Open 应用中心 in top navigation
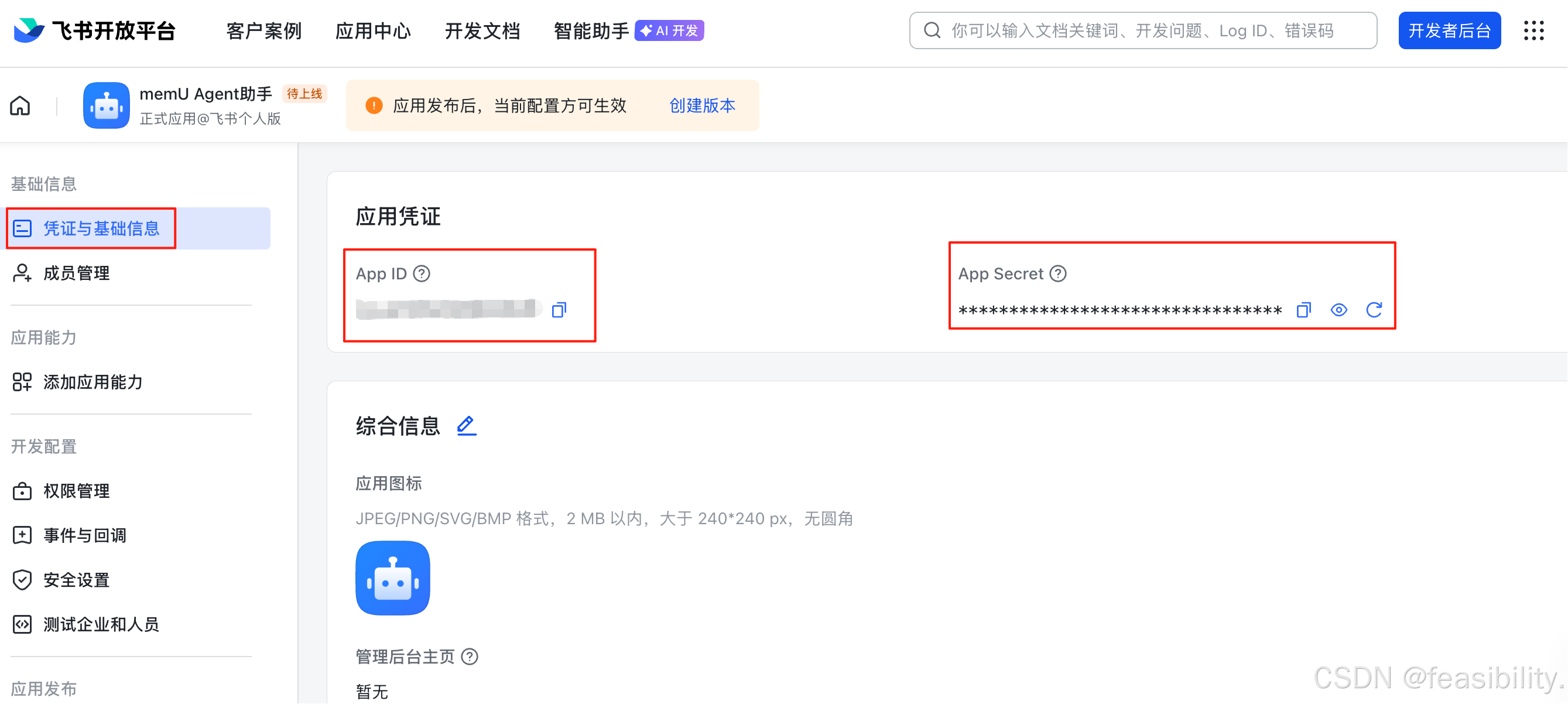 (373, 30)
